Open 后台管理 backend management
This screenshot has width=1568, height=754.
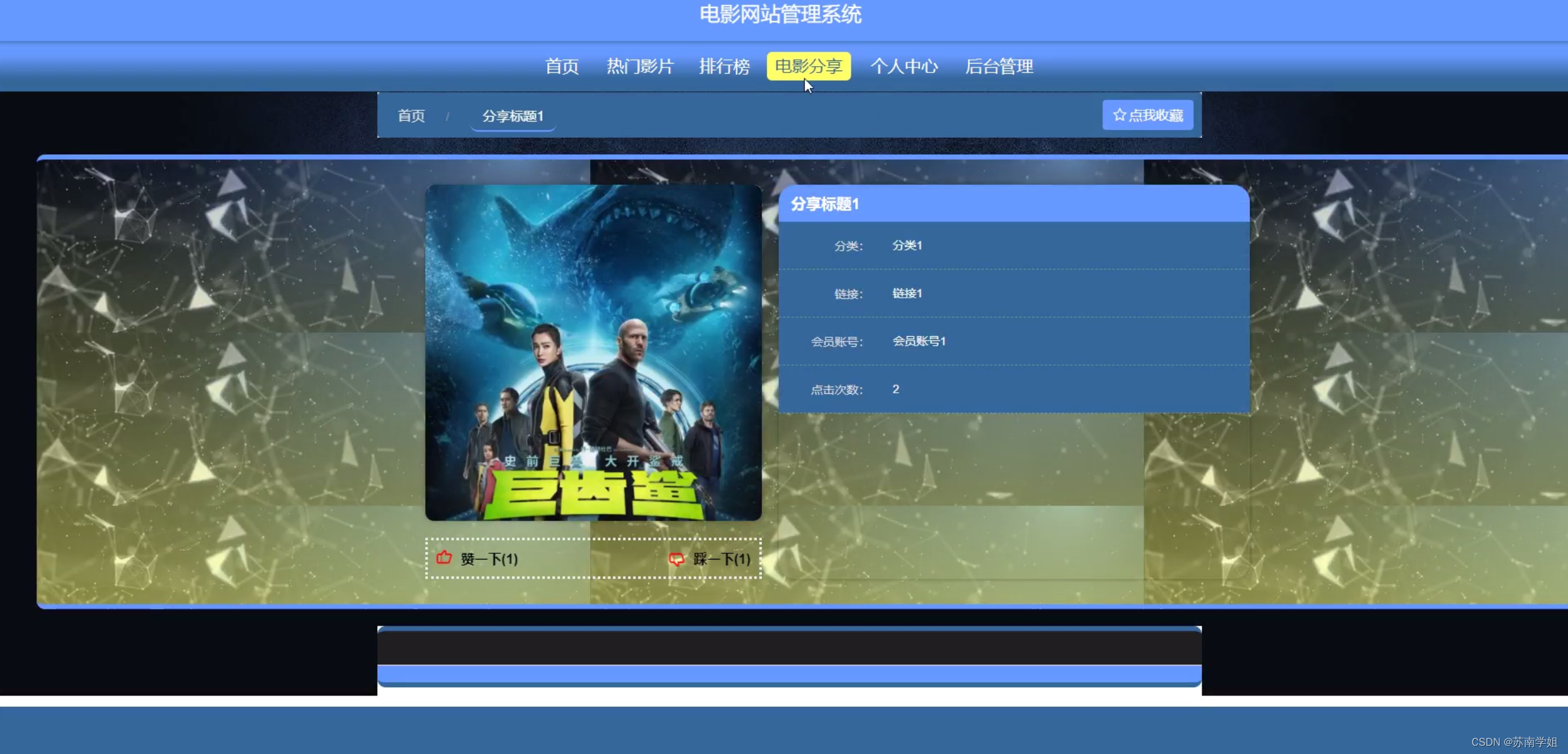[999, 66]
